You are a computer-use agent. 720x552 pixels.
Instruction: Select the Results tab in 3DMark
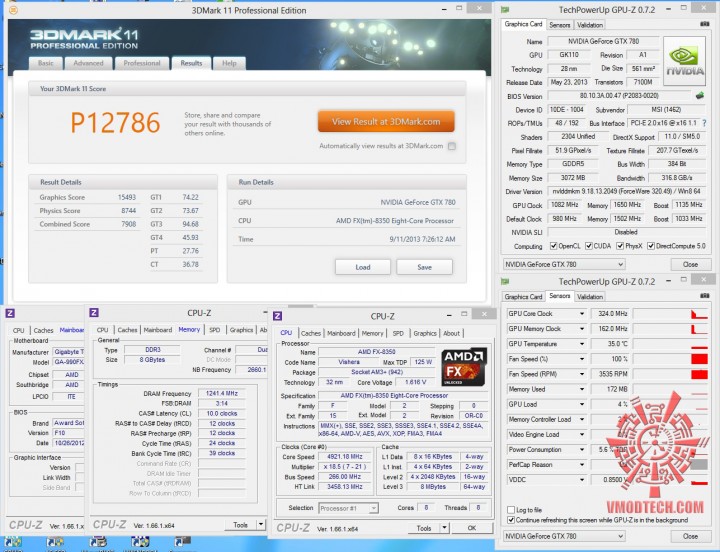tap(191, 63)
